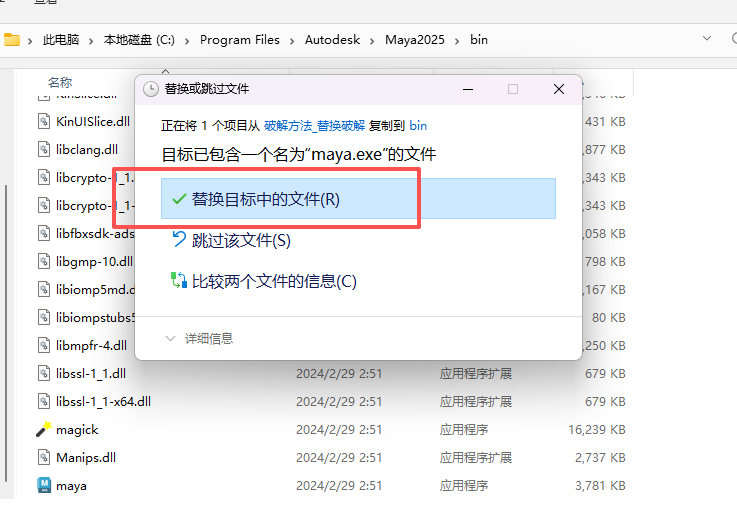737x512 pixels.
Task: Select 替换目标中的文件(R) option
Action: point(266,199)
